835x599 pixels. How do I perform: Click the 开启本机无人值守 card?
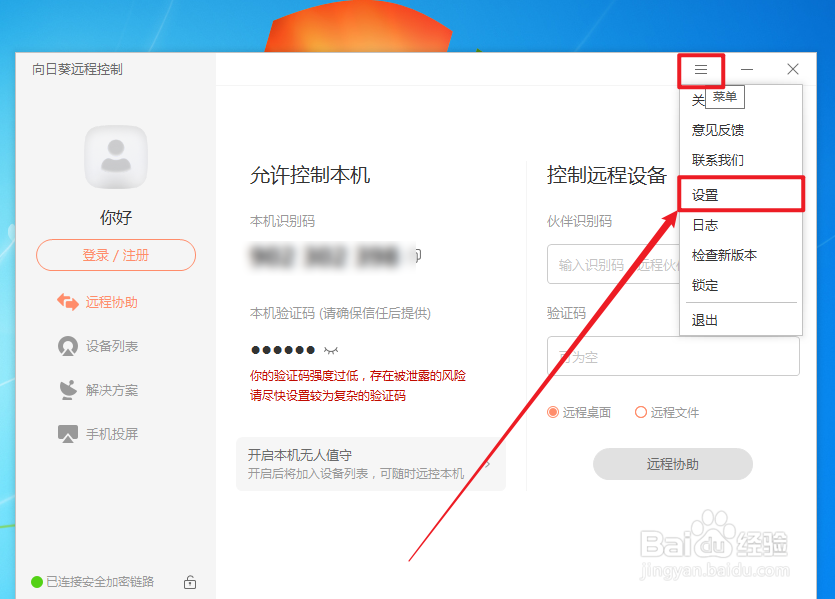371,464
